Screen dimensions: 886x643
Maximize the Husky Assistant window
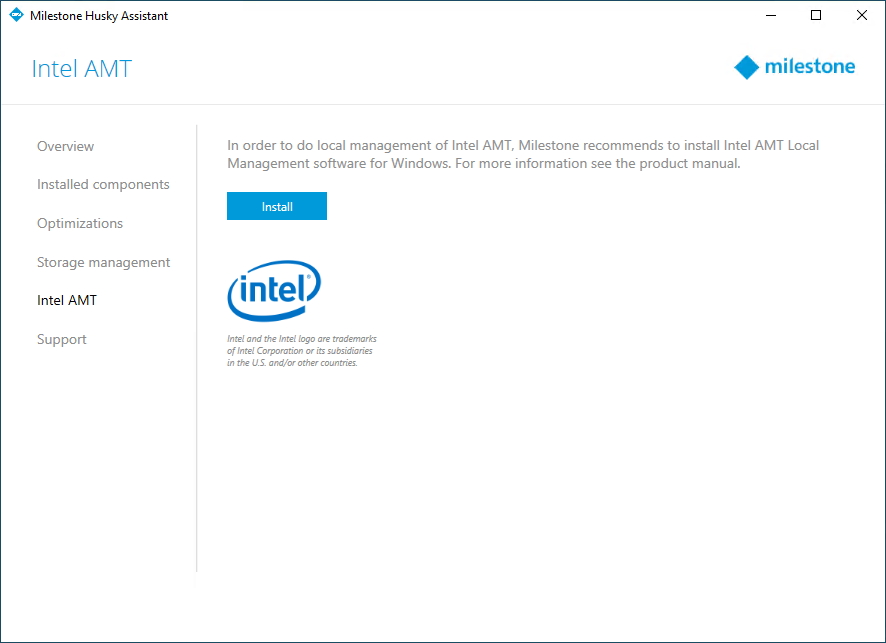coord(816,16)
